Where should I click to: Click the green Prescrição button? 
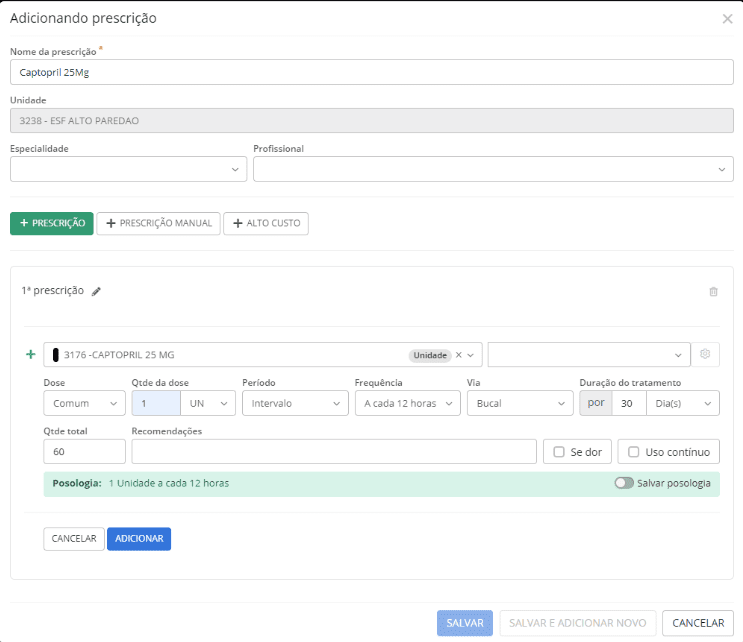coord(52,223)
